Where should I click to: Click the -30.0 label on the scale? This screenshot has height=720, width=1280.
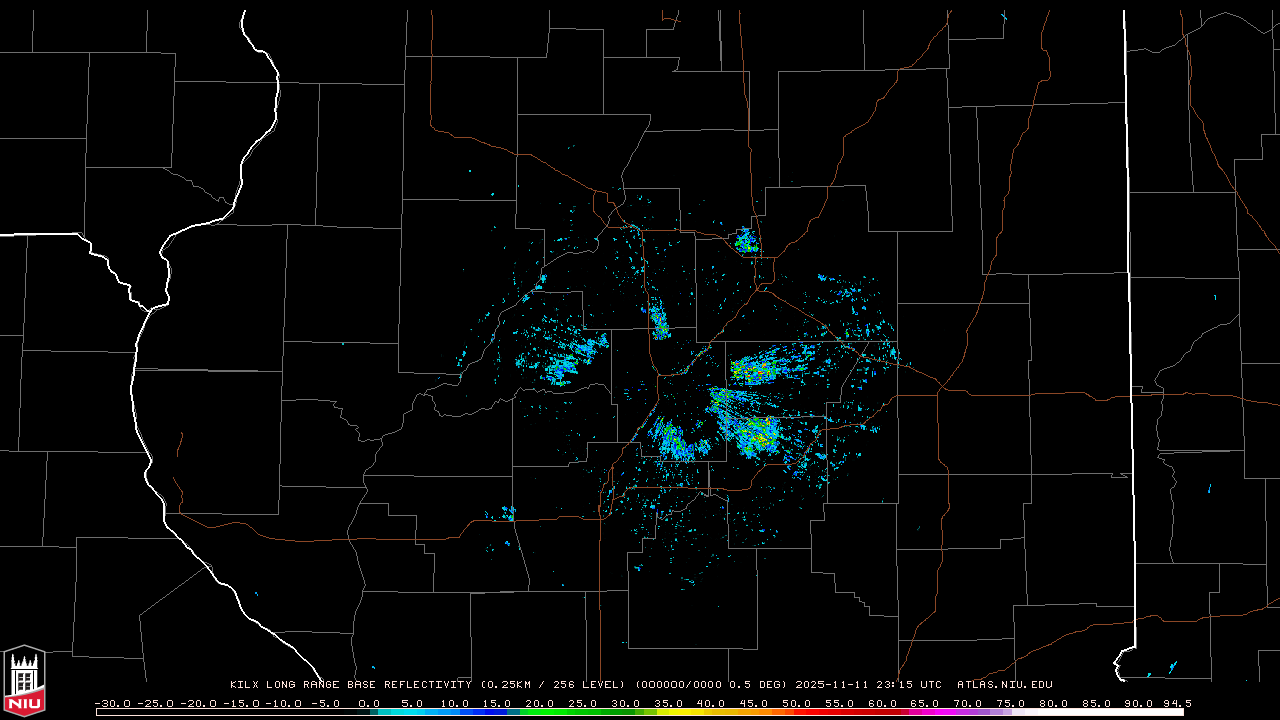click(112, 703)
